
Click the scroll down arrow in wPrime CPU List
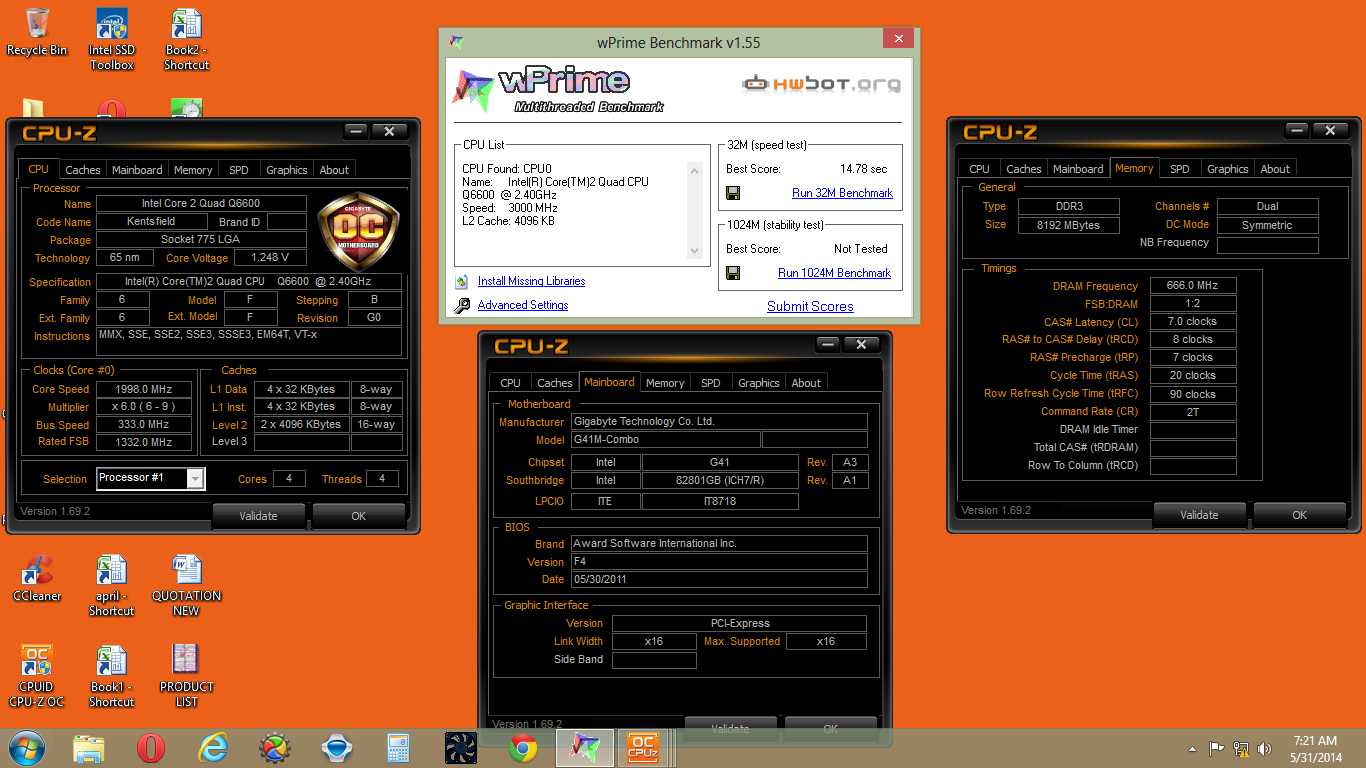pyautogui.click(x=696, y=251)
